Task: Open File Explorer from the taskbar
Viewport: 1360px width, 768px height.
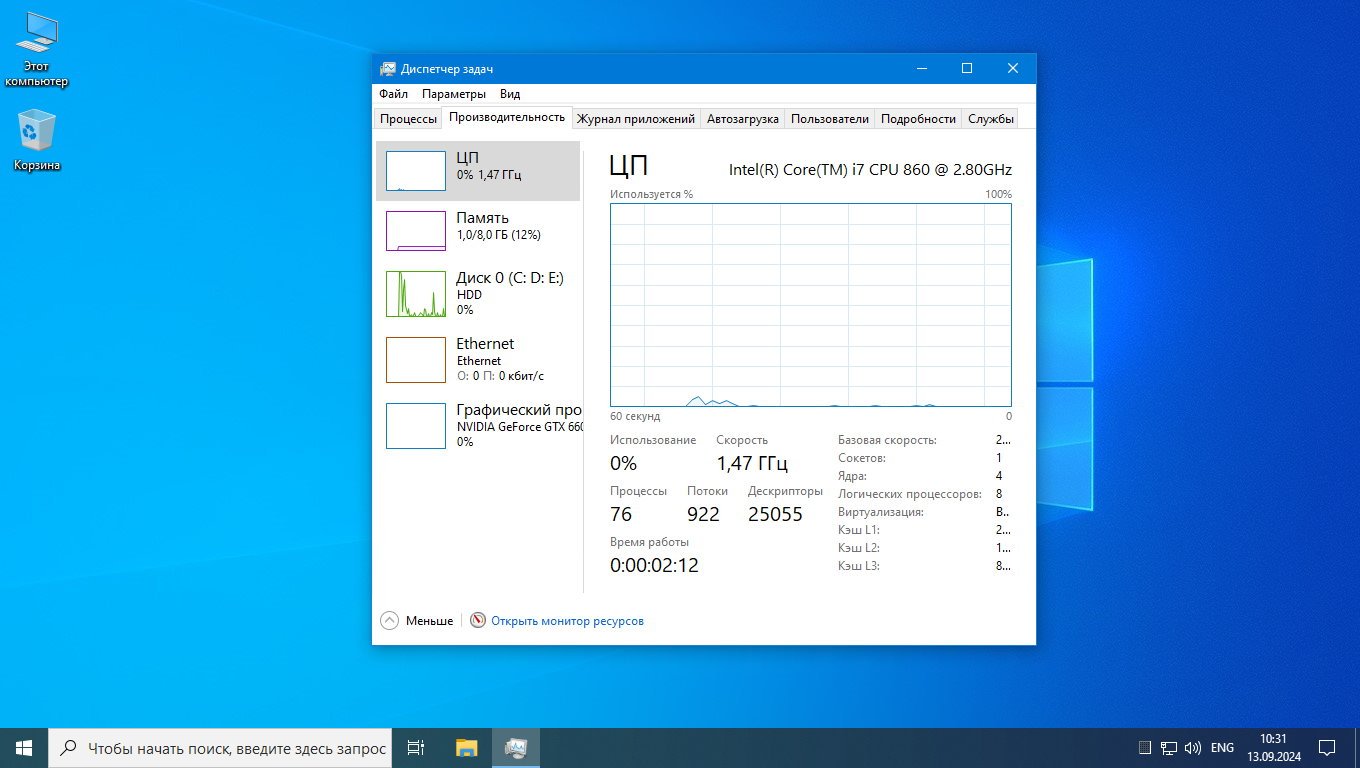Action: [x=467, y=747]
